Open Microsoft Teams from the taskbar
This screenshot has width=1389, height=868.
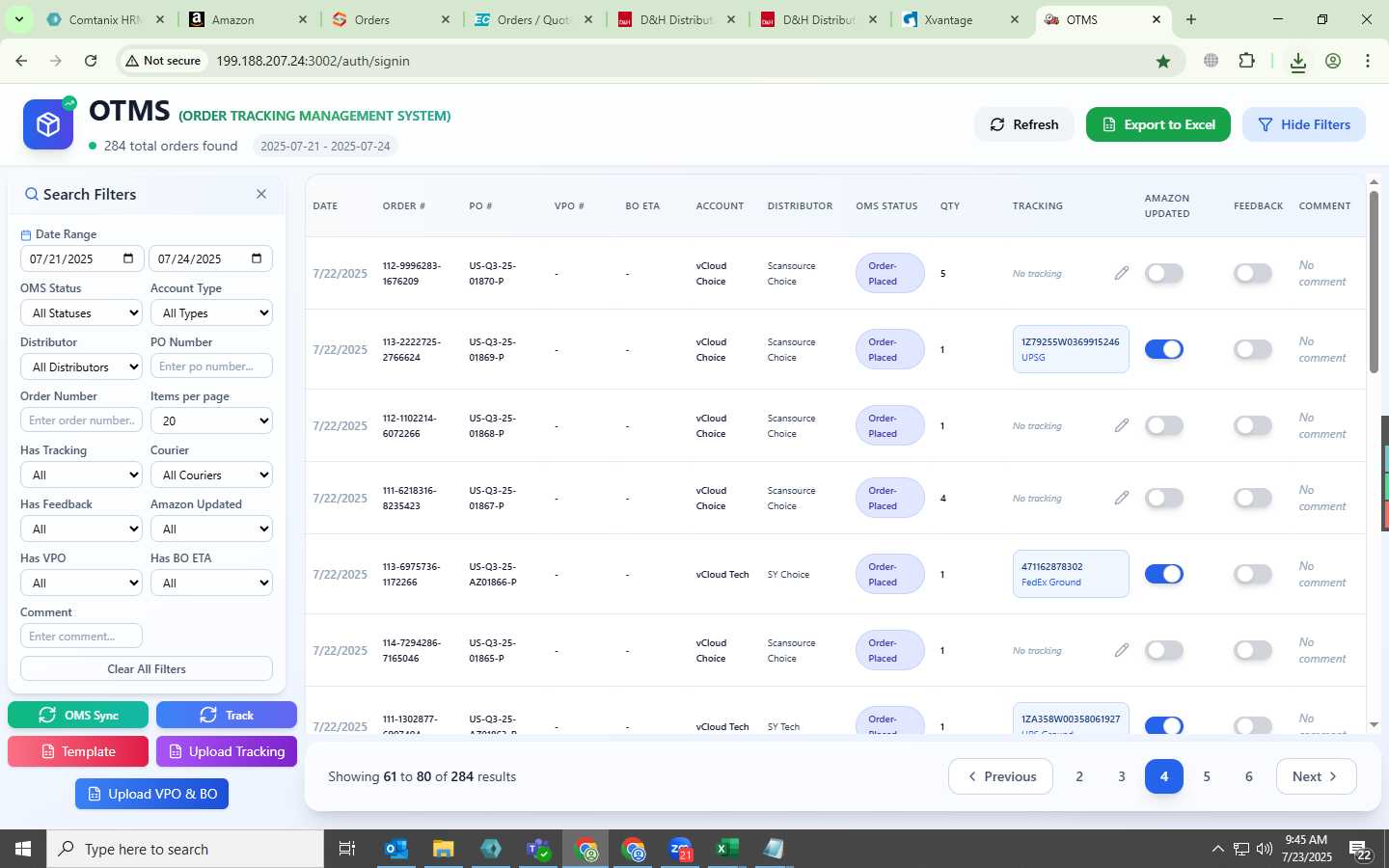[538, 849]
